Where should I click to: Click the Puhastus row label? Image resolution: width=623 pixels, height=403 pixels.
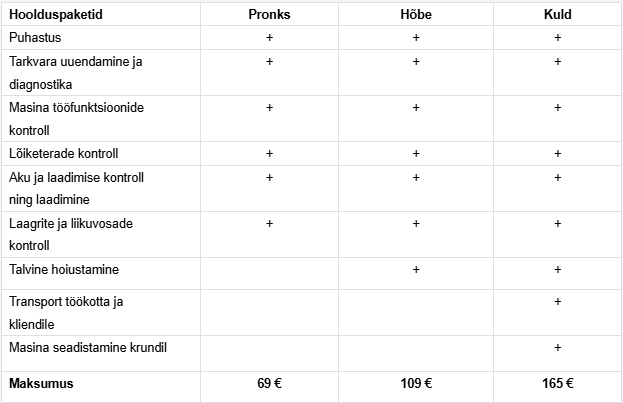pos(35,37)
